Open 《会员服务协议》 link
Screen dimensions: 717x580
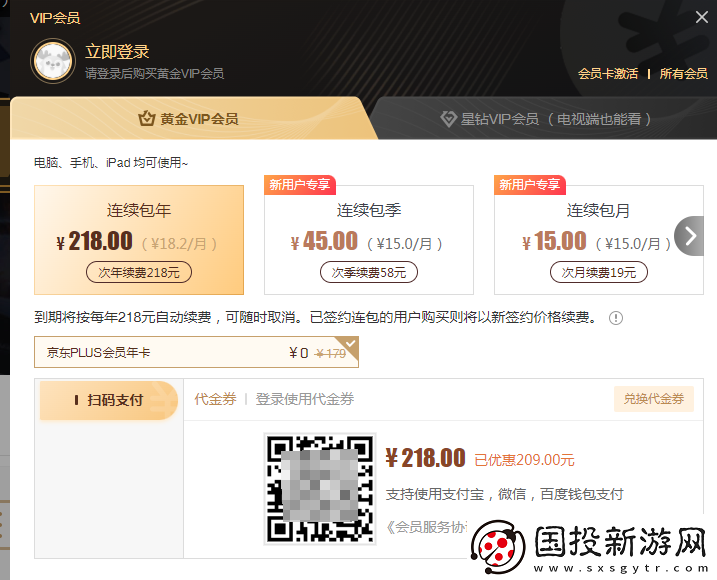pos(426,527)
